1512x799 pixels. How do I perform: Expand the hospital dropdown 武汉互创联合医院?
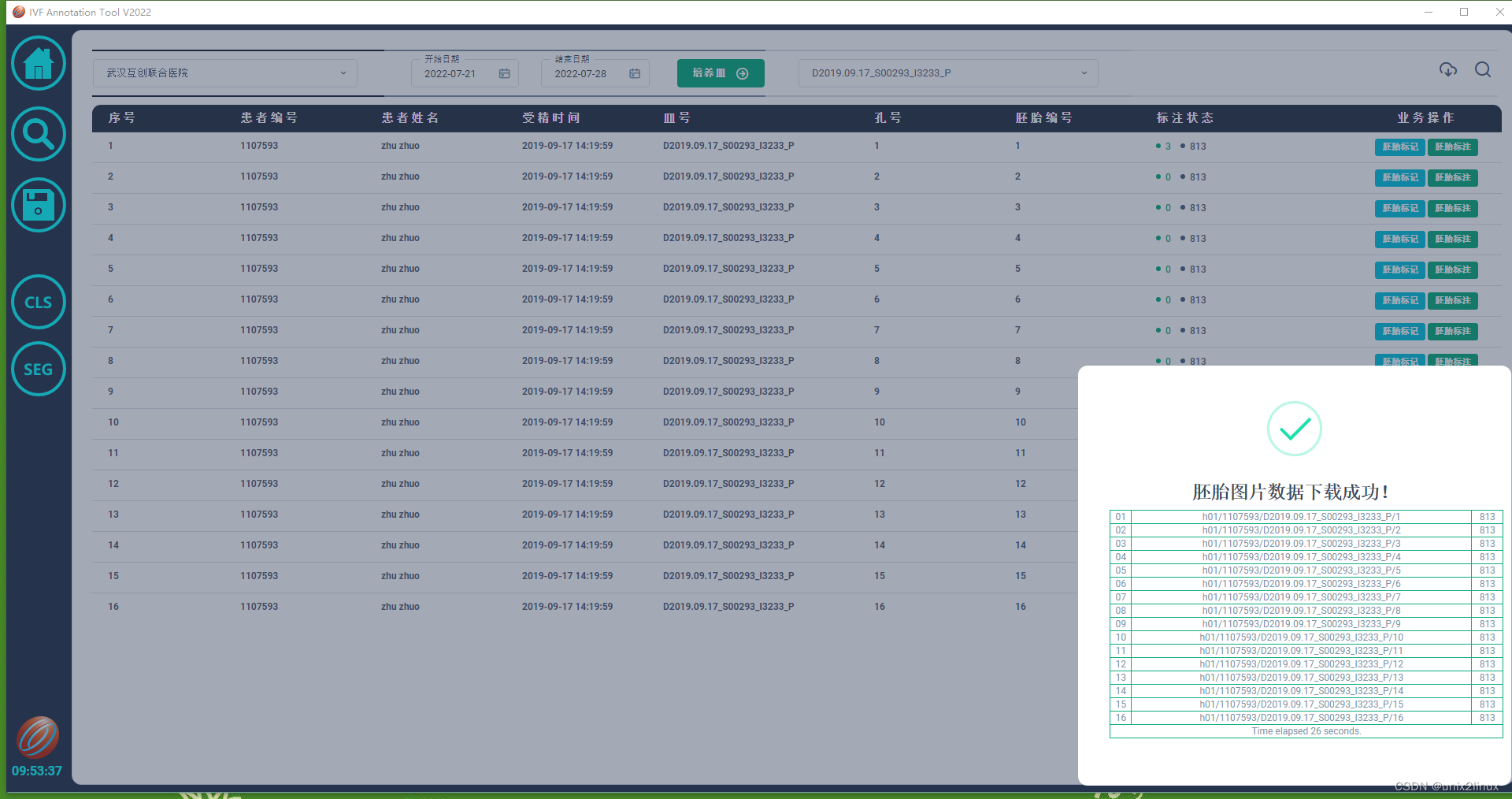(x=225, y=73)
